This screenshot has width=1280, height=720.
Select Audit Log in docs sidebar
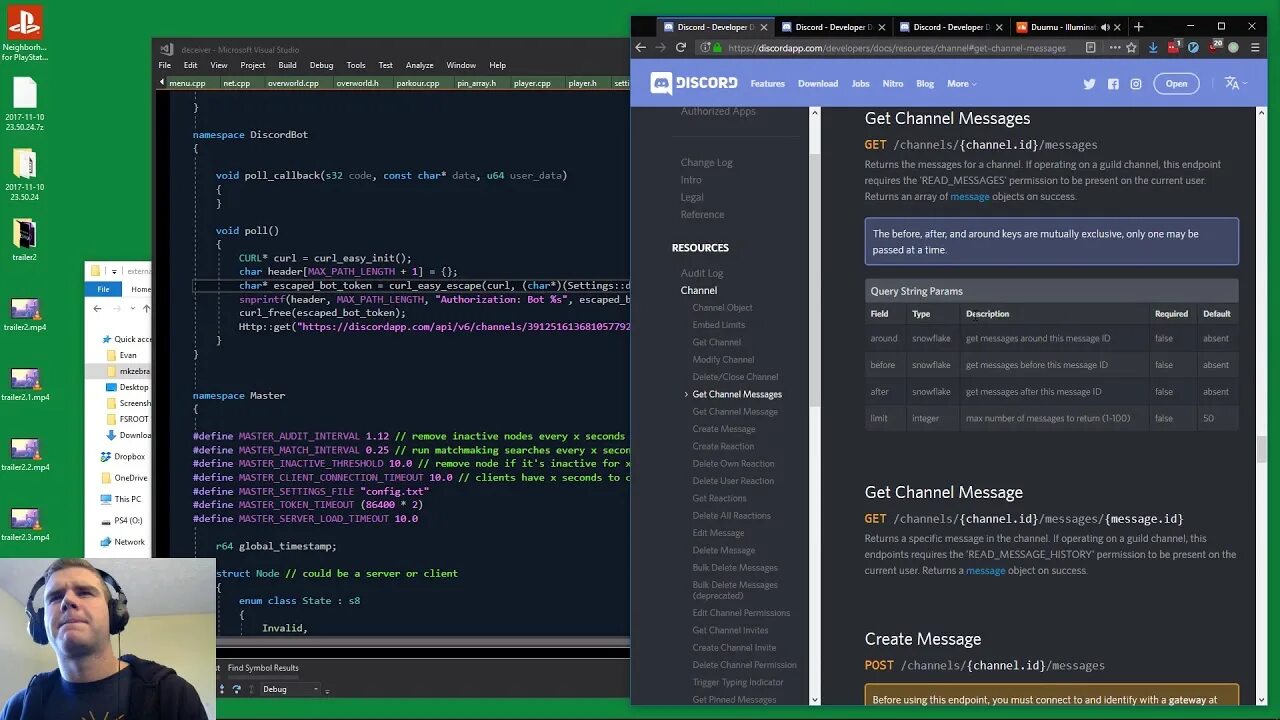point(702,273)
